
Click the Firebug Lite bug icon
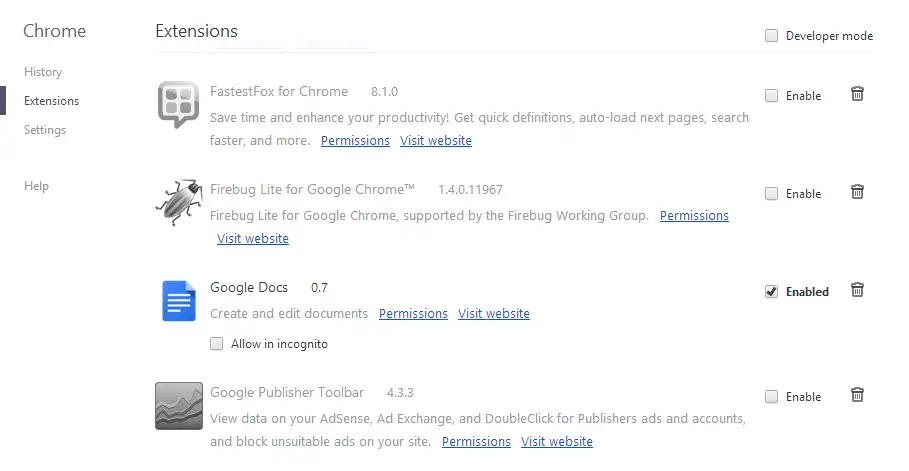[179, 202]
